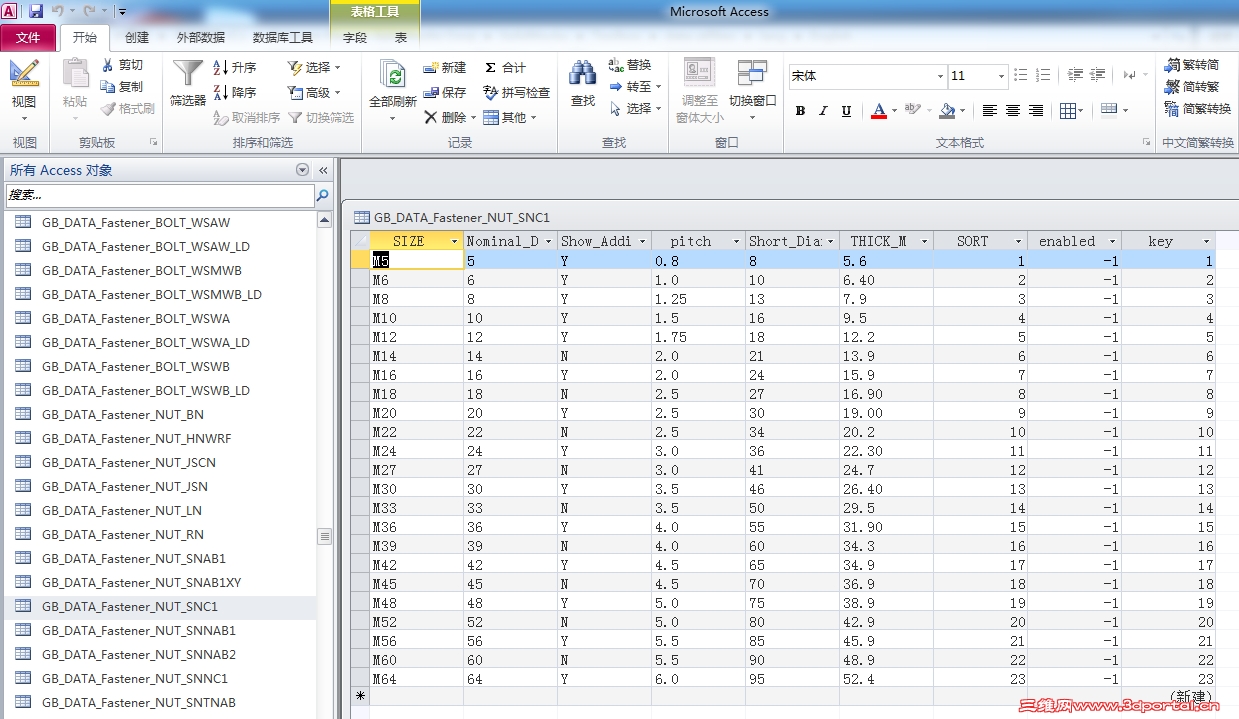Viewport: 1239px width, 719px height.
Task: Select the M24 cell in the SIZE column
Action: tap(417, 451)
